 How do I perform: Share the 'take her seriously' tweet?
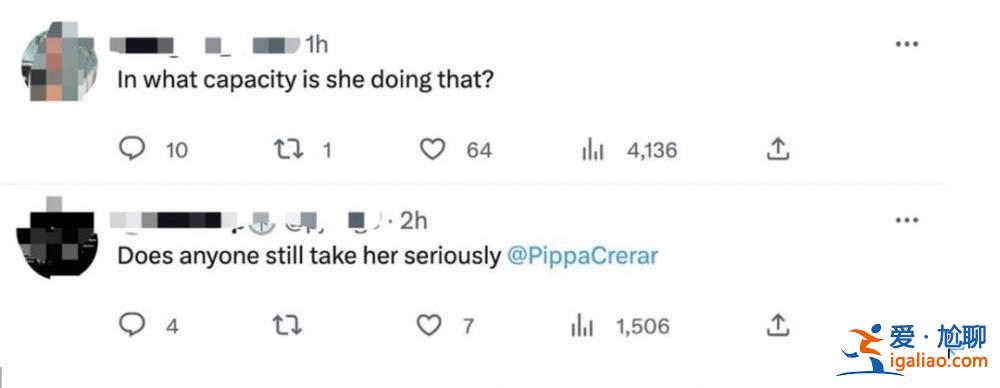point(777,325)
